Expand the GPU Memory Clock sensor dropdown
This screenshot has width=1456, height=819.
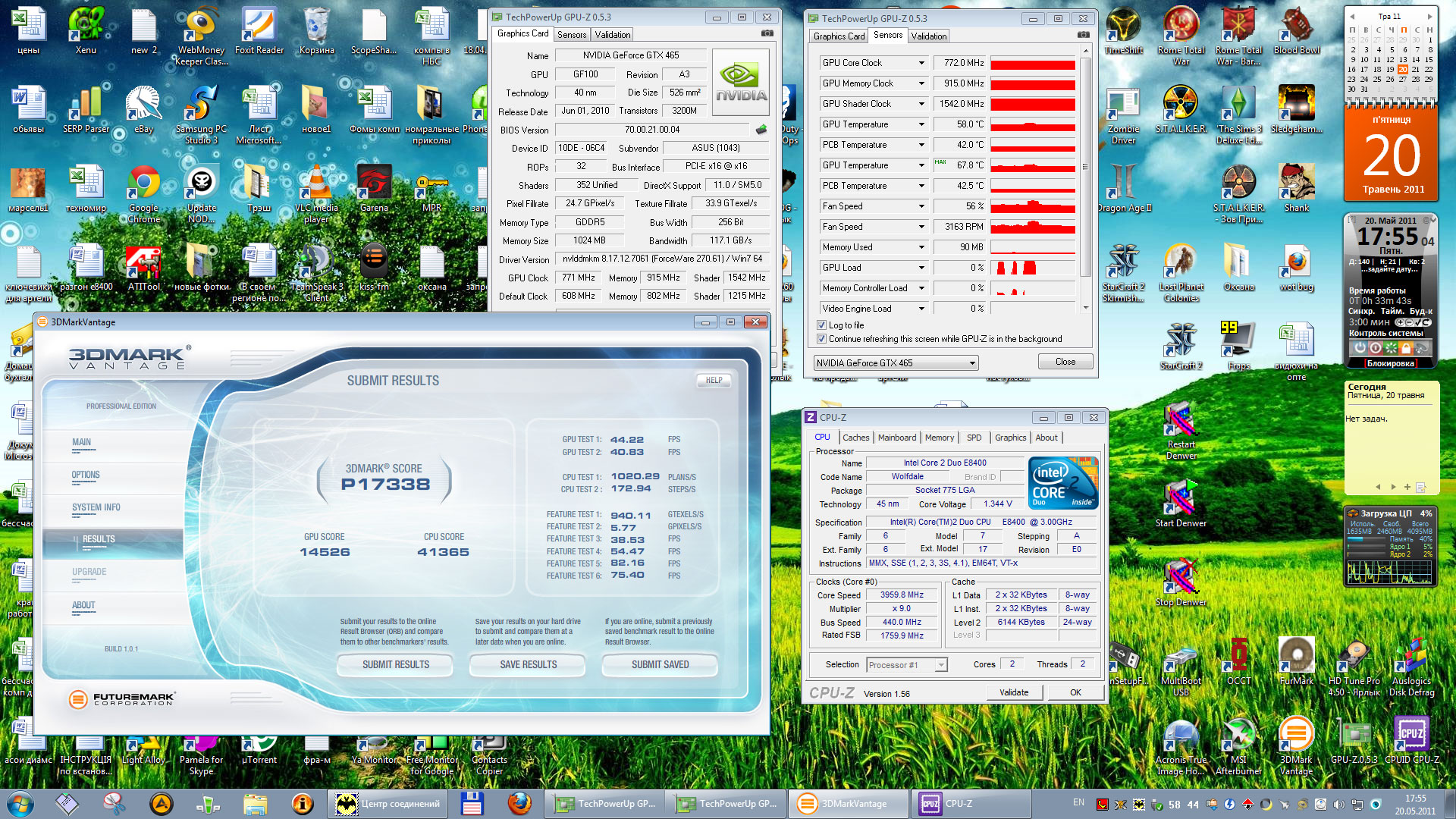[x=921, y=83]
